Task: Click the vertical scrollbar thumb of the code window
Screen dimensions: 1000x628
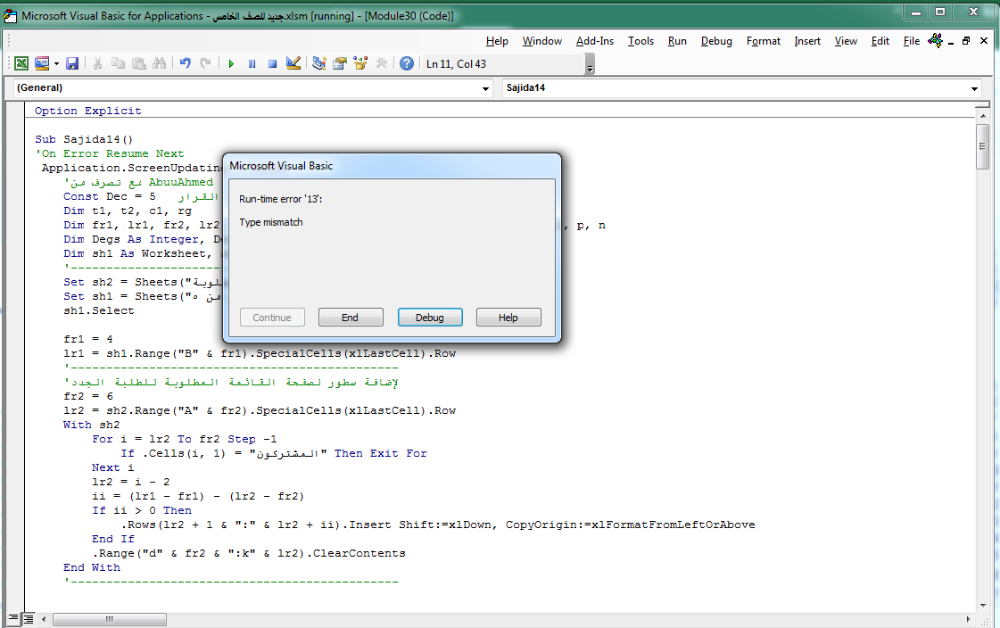Action: pos(982,147)
